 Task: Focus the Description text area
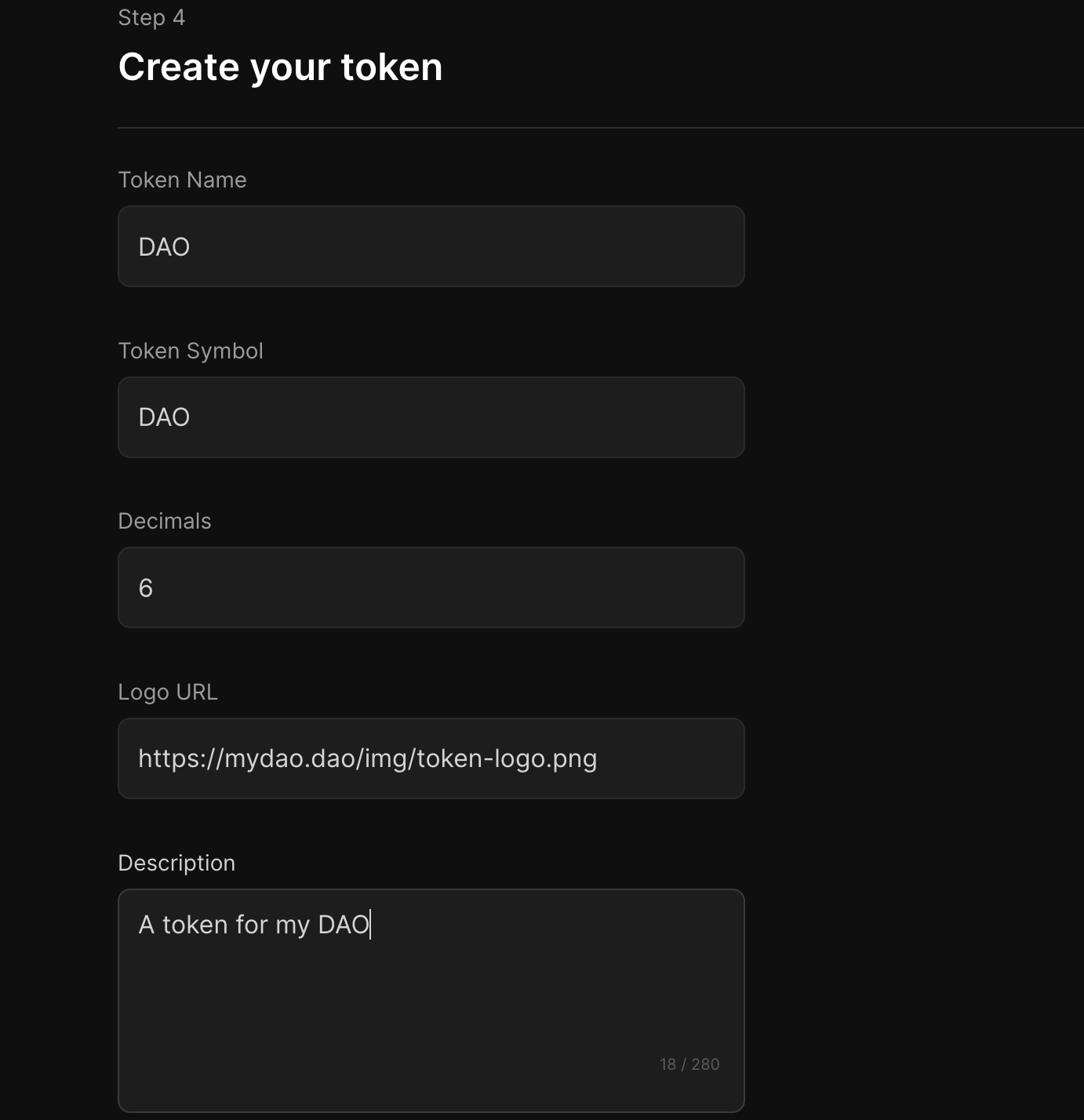tap(431, 1000)
